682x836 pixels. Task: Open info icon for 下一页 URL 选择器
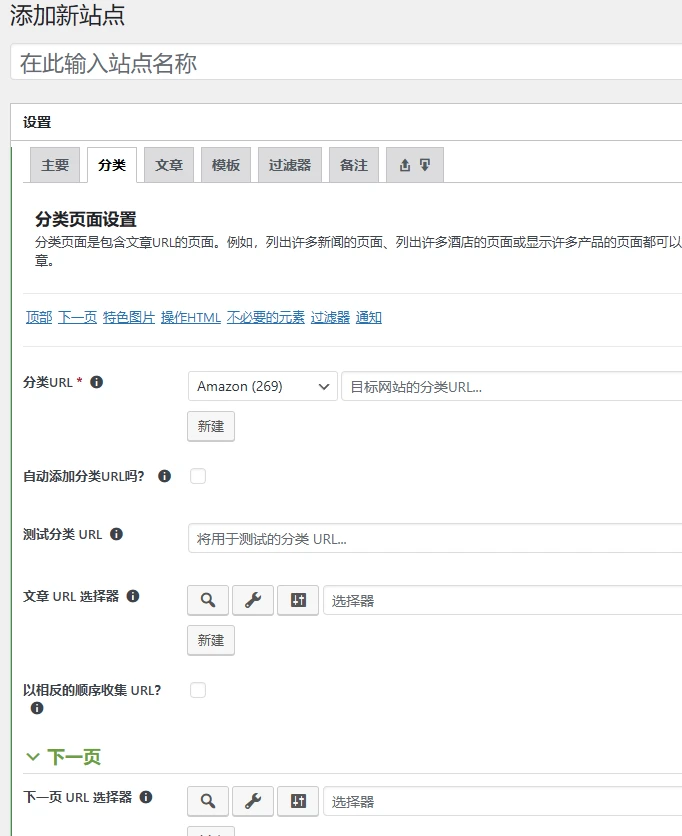(x=146, y=797)
